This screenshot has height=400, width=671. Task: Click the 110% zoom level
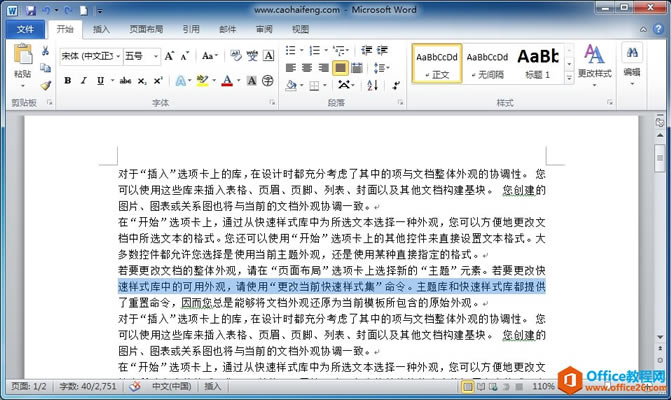543,386
